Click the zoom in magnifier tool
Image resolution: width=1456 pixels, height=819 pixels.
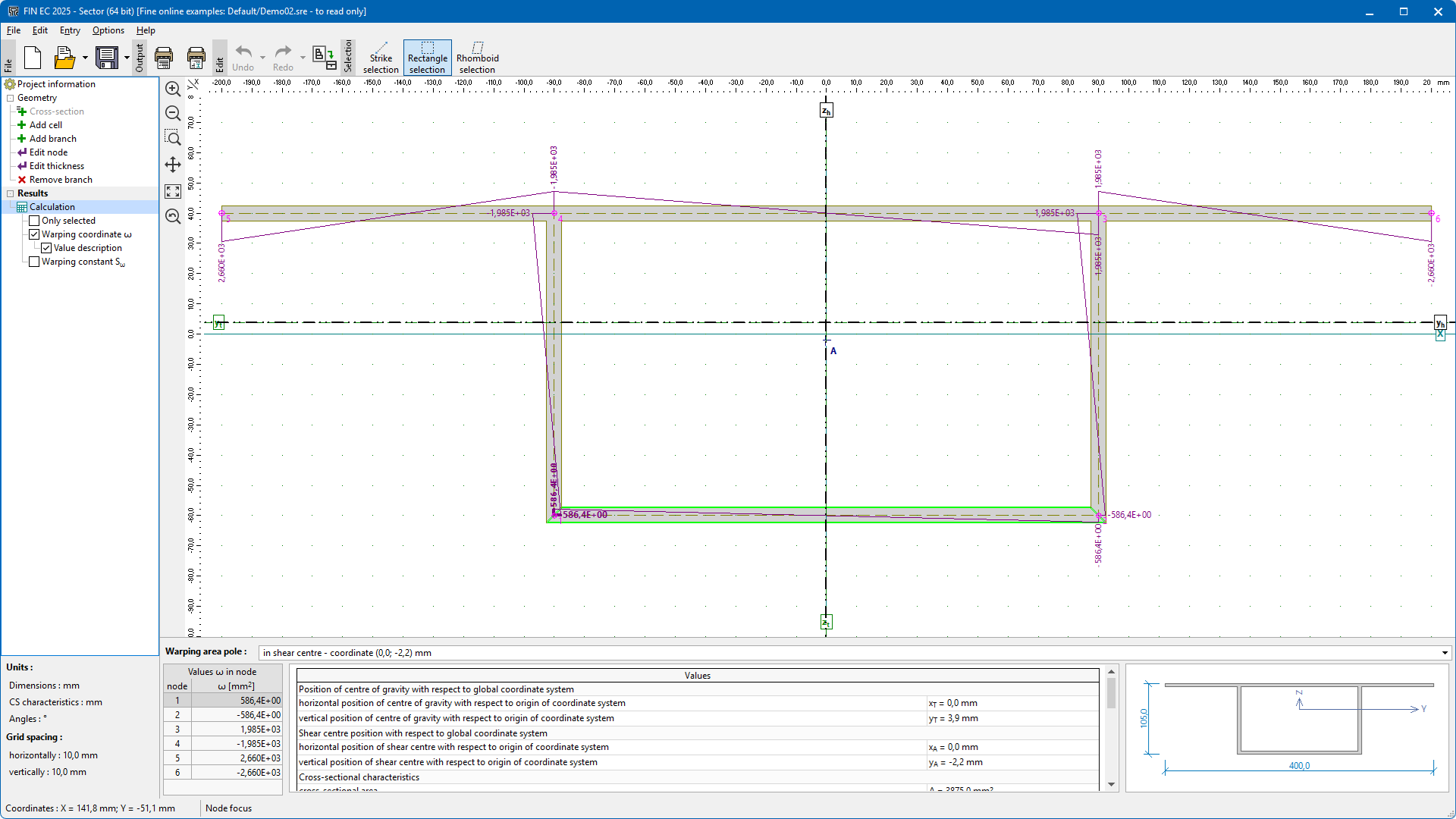point(173,89)
